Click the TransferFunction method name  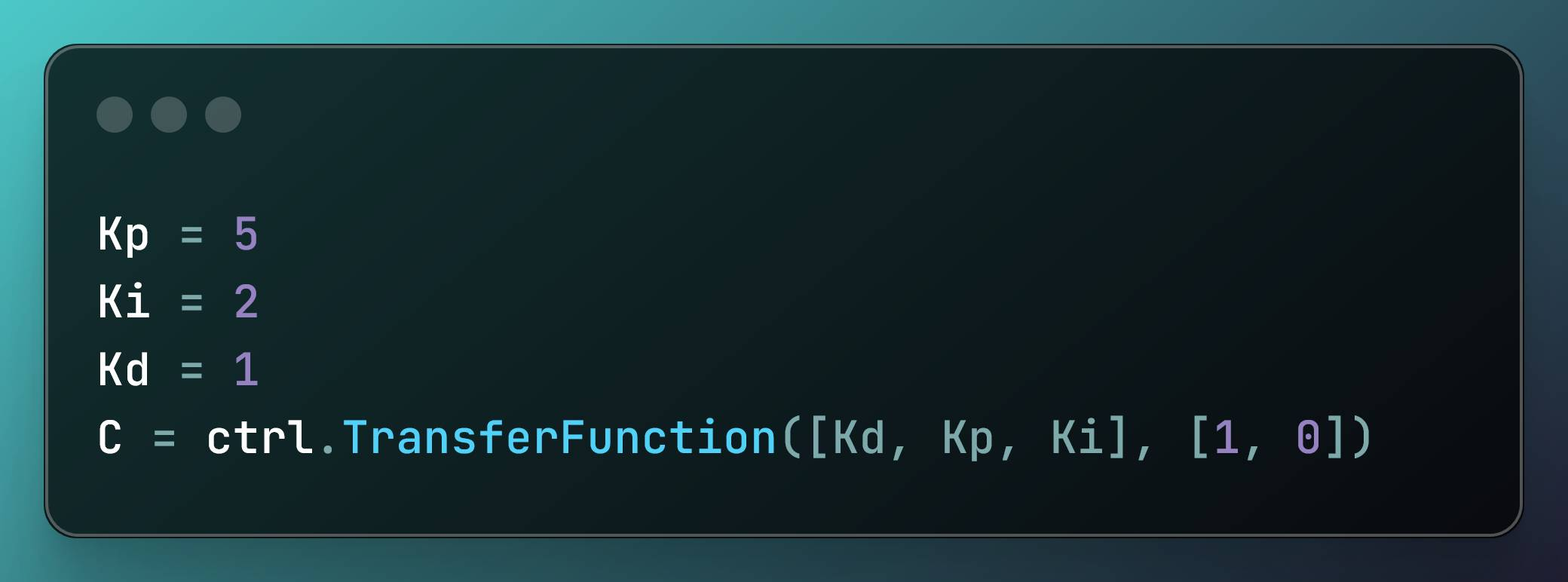(x=559, y=438)
